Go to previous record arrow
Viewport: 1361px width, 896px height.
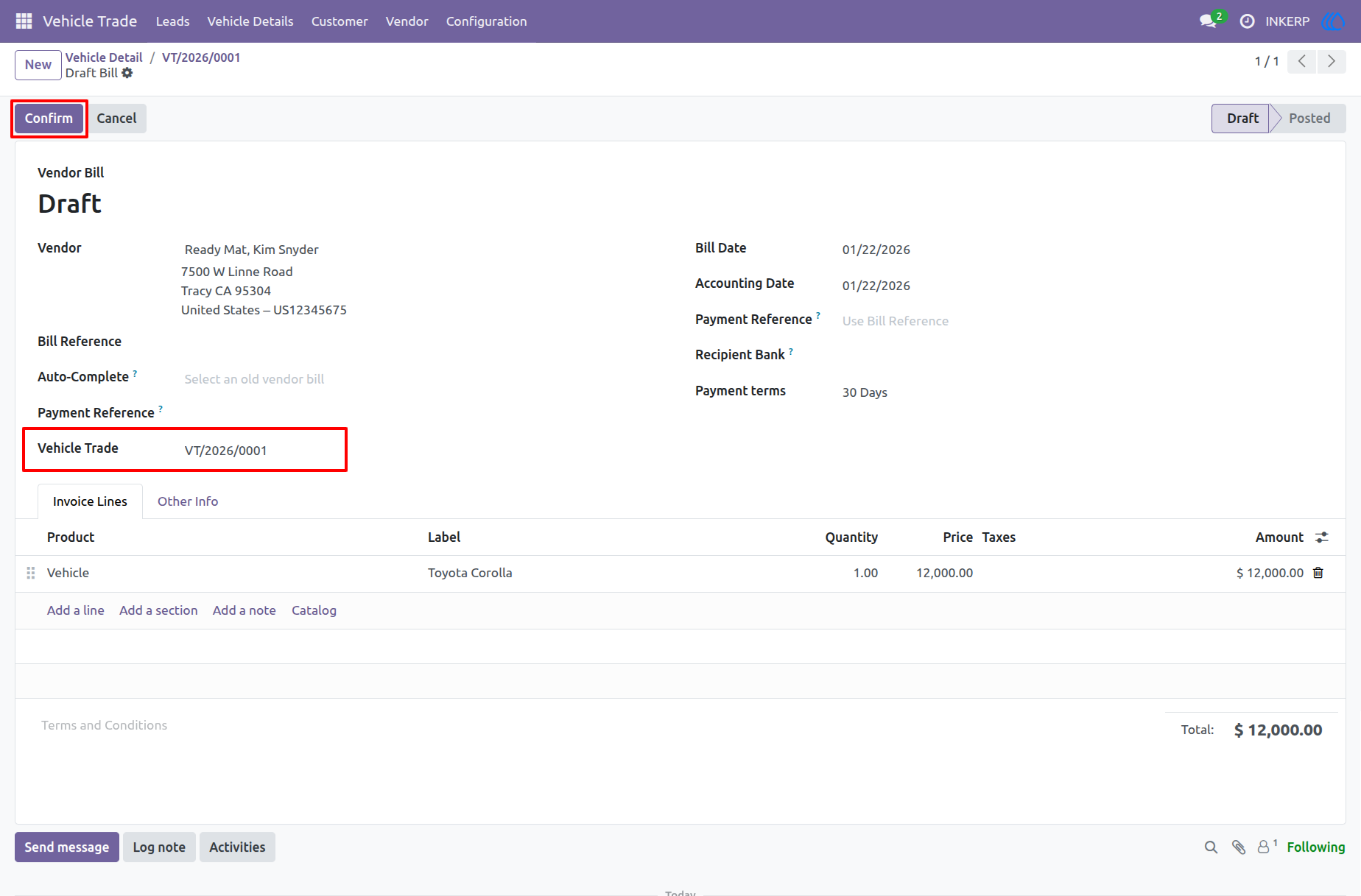1302,61
